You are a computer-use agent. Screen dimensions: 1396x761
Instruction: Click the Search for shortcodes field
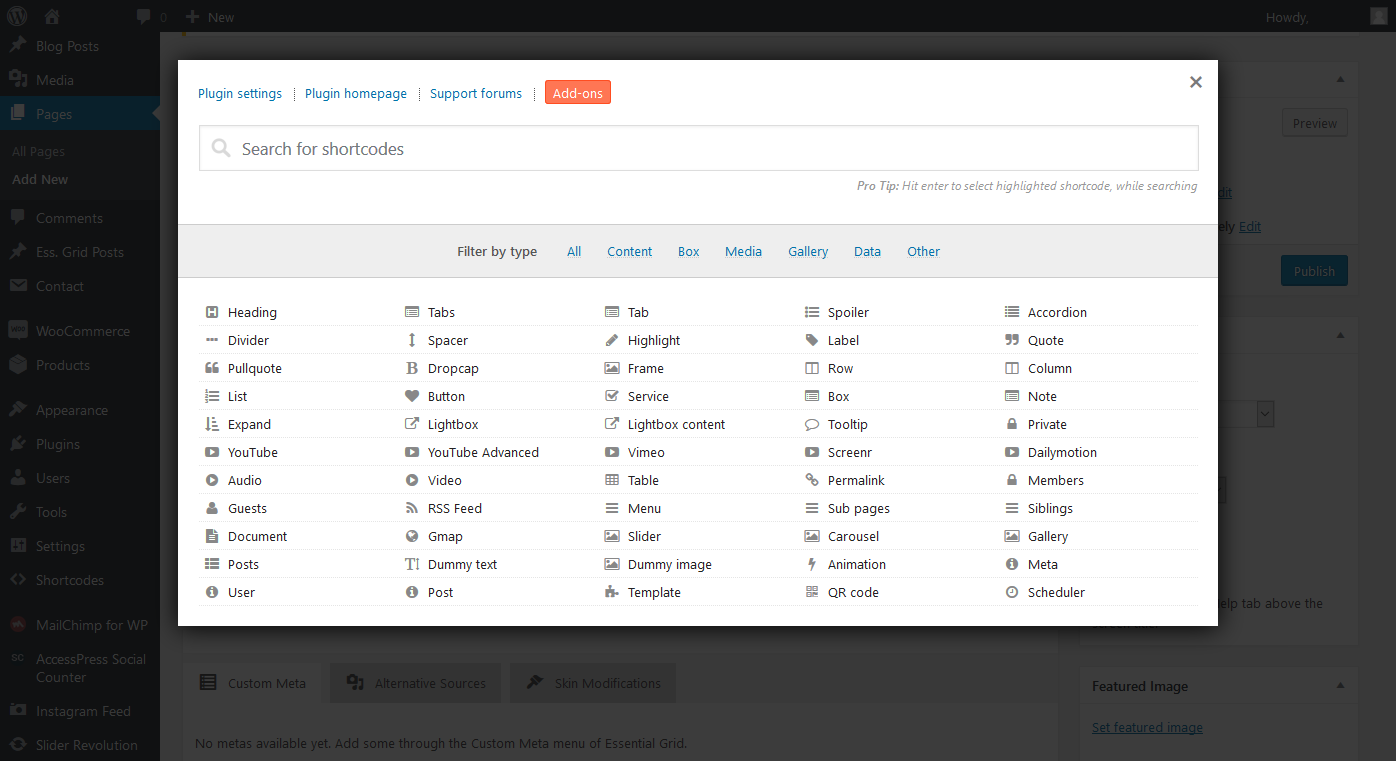[698, 149]
